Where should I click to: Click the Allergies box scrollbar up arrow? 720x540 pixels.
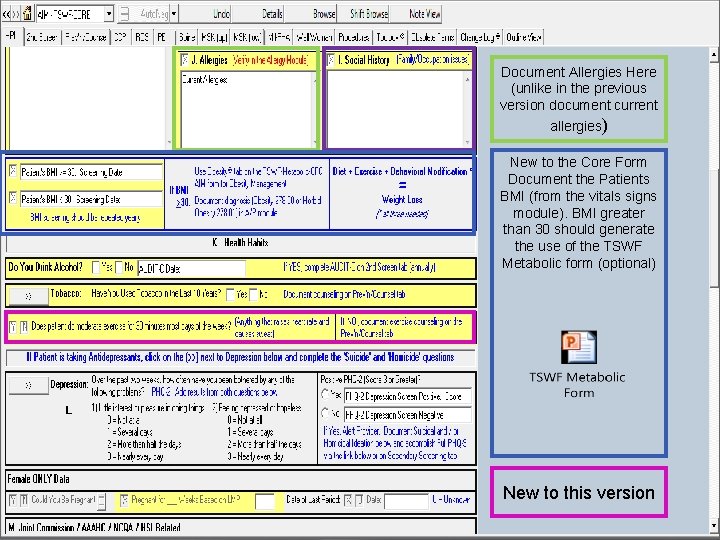tap(315, 81)
